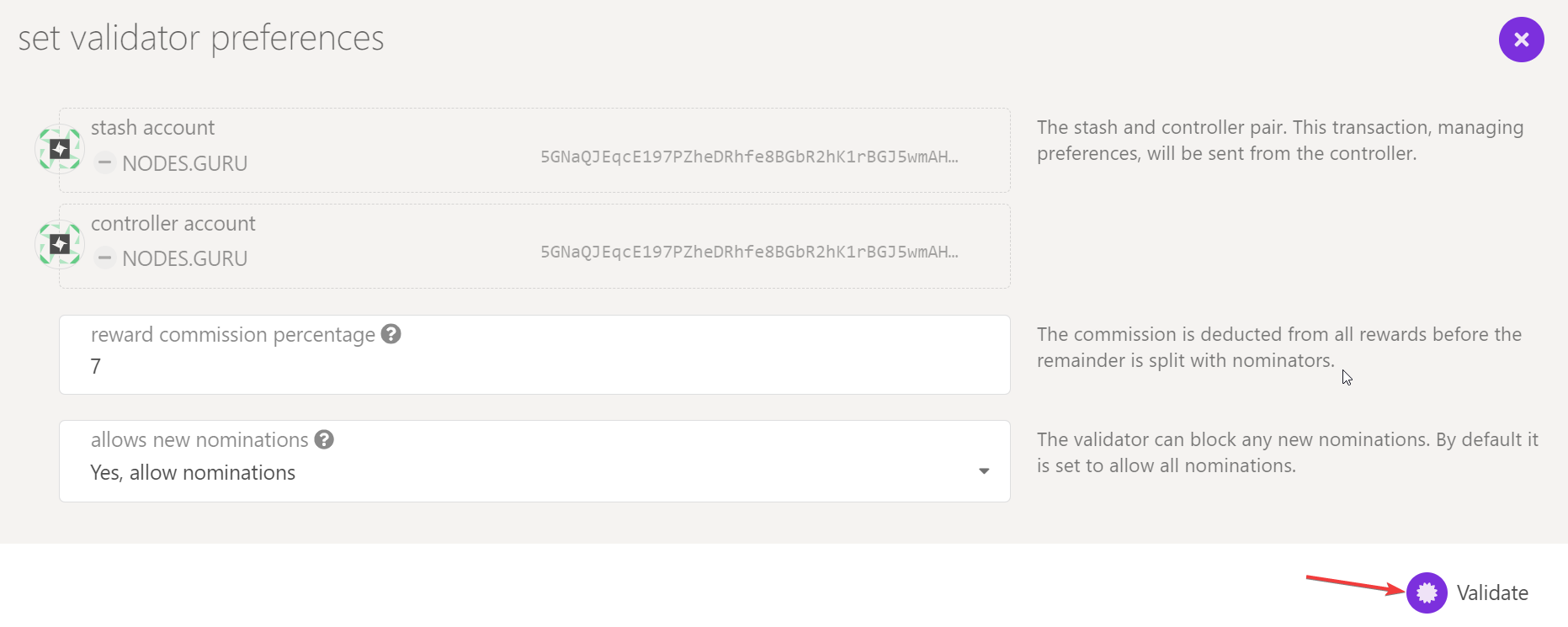The image size is (1568, 627).
Task: Click the stash account identicon
Action: (59, 148)
